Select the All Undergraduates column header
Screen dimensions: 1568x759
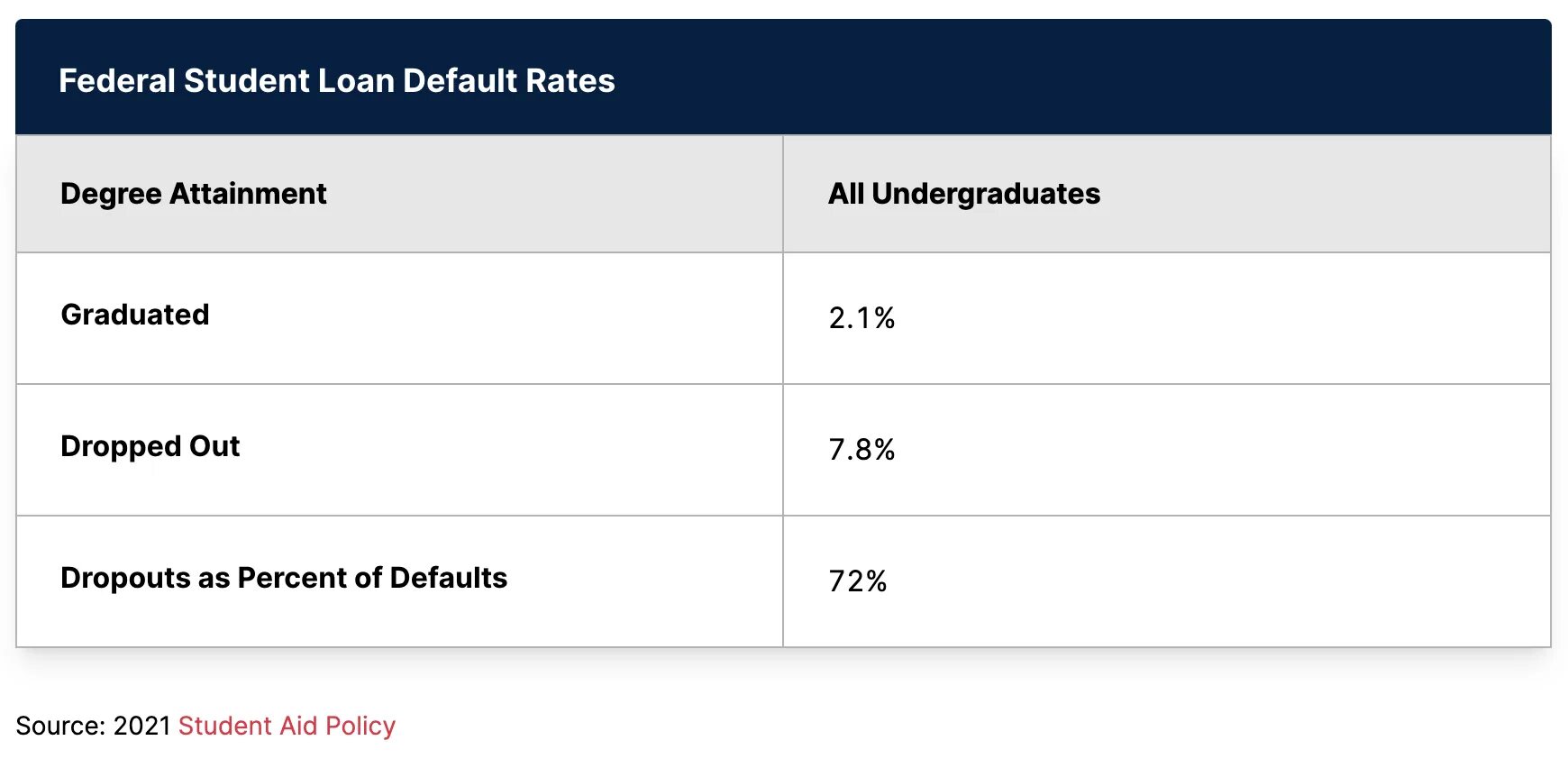click(x=963, y=194)
